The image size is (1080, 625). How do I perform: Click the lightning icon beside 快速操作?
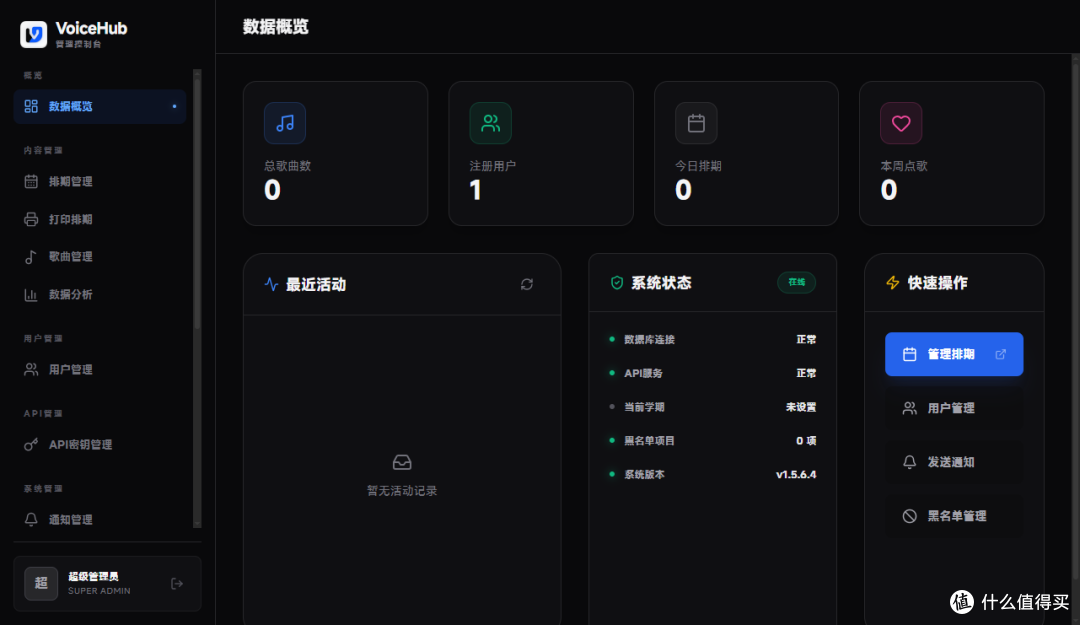pos(893,283)
